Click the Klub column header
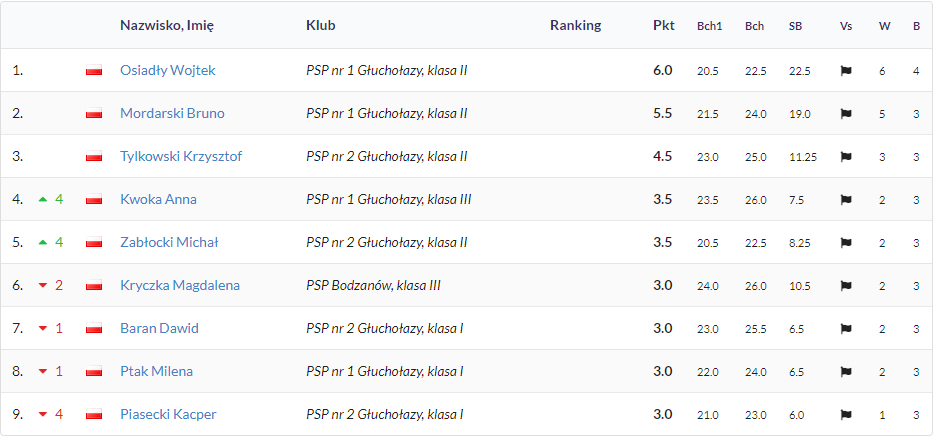Image resolution: width=936 pixels, height=438 pixels. [x=321, y=26]
